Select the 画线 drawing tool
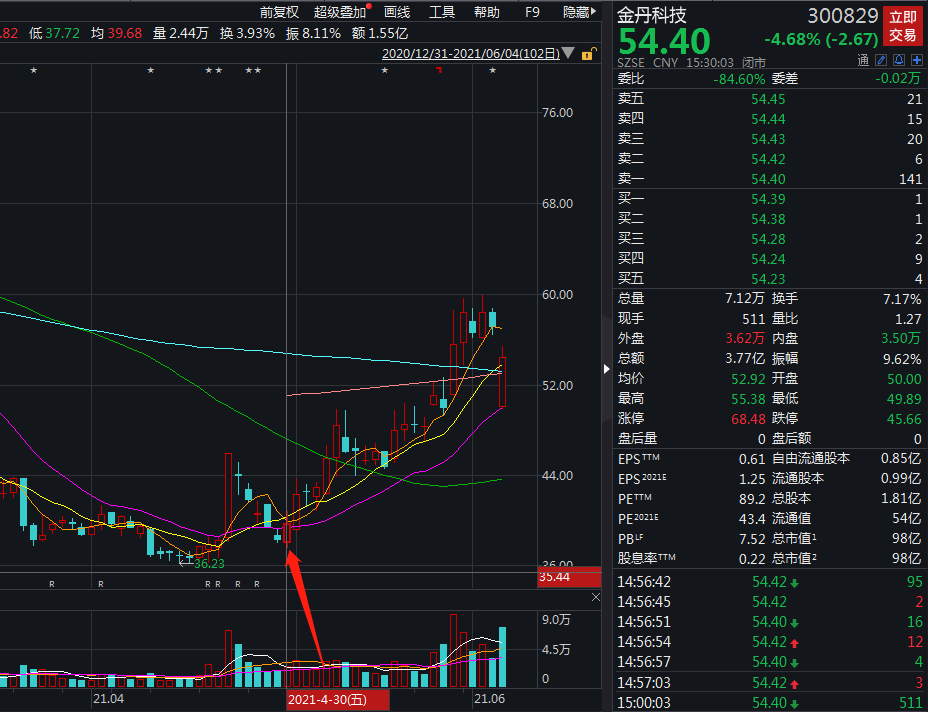This screenshot has width=928, height=712. point(396,11)
